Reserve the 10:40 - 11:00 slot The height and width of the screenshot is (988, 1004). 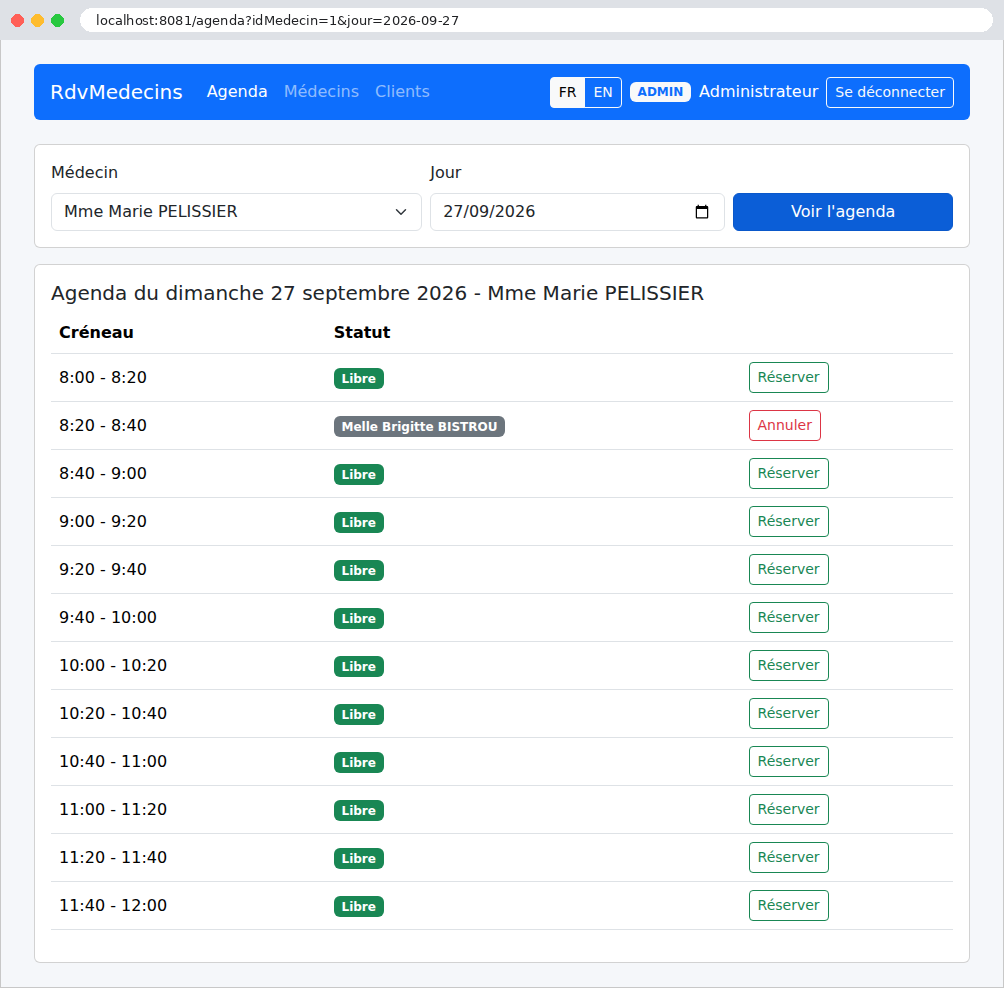pos(789,762)
